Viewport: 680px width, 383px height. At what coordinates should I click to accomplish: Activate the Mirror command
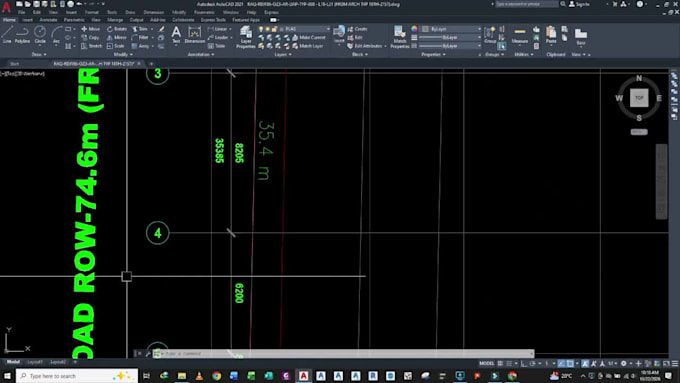(x=116, y=37)
